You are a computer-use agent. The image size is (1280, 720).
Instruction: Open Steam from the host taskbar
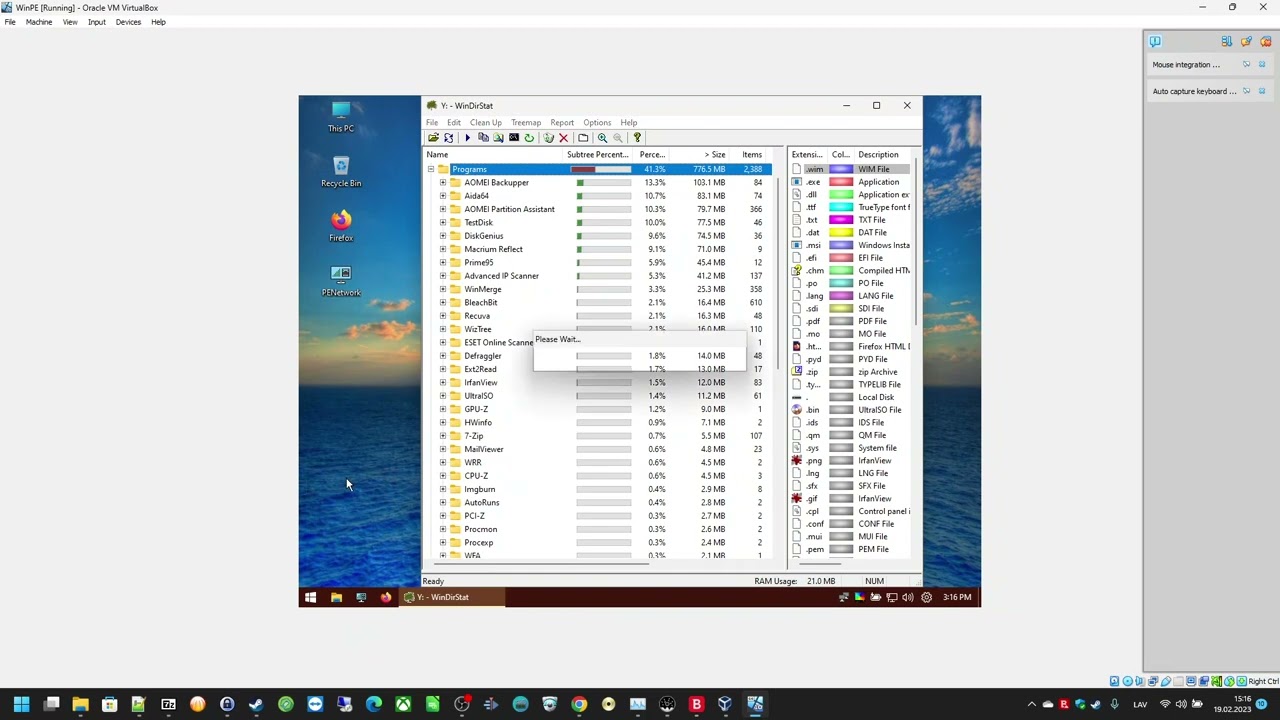coord(256,705)
